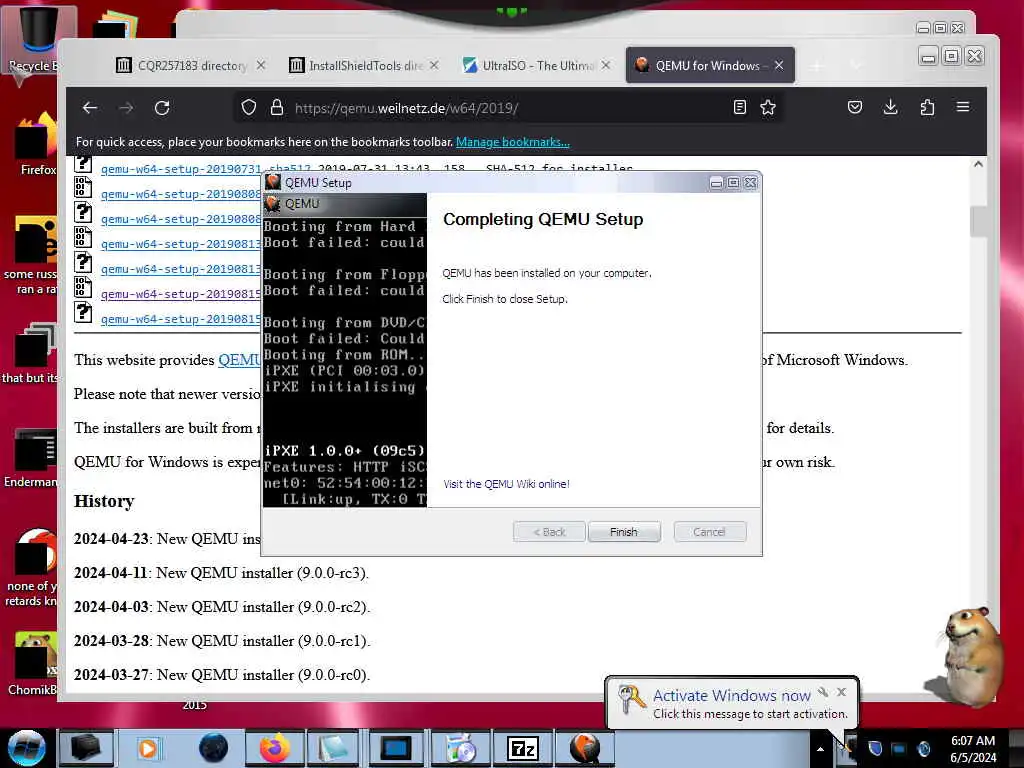Open the 7z taskbar icon

[523, 748]
